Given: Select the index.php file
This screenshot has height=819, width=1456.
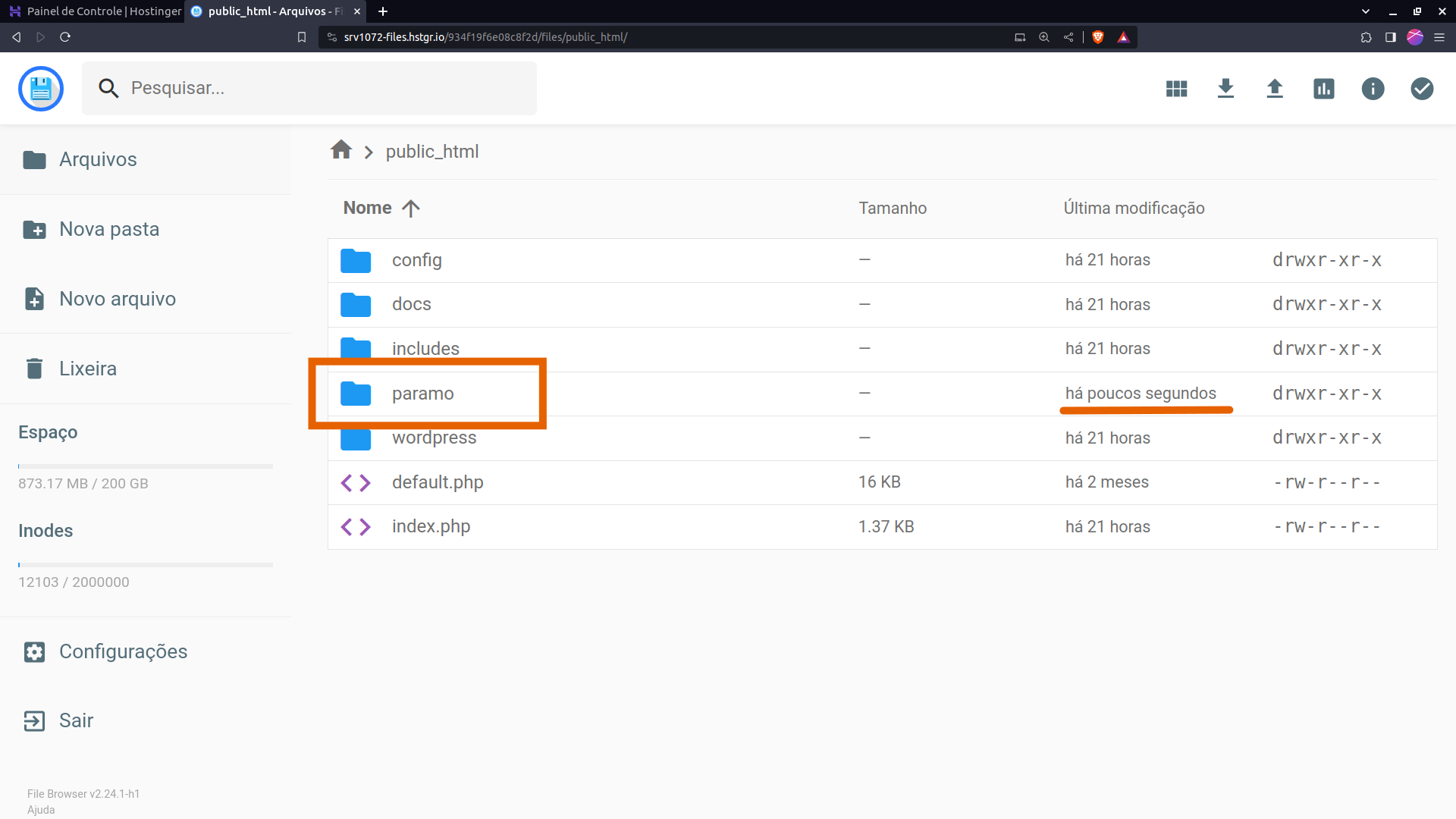Looking at the screenshot, I should (x=883, y=527).
